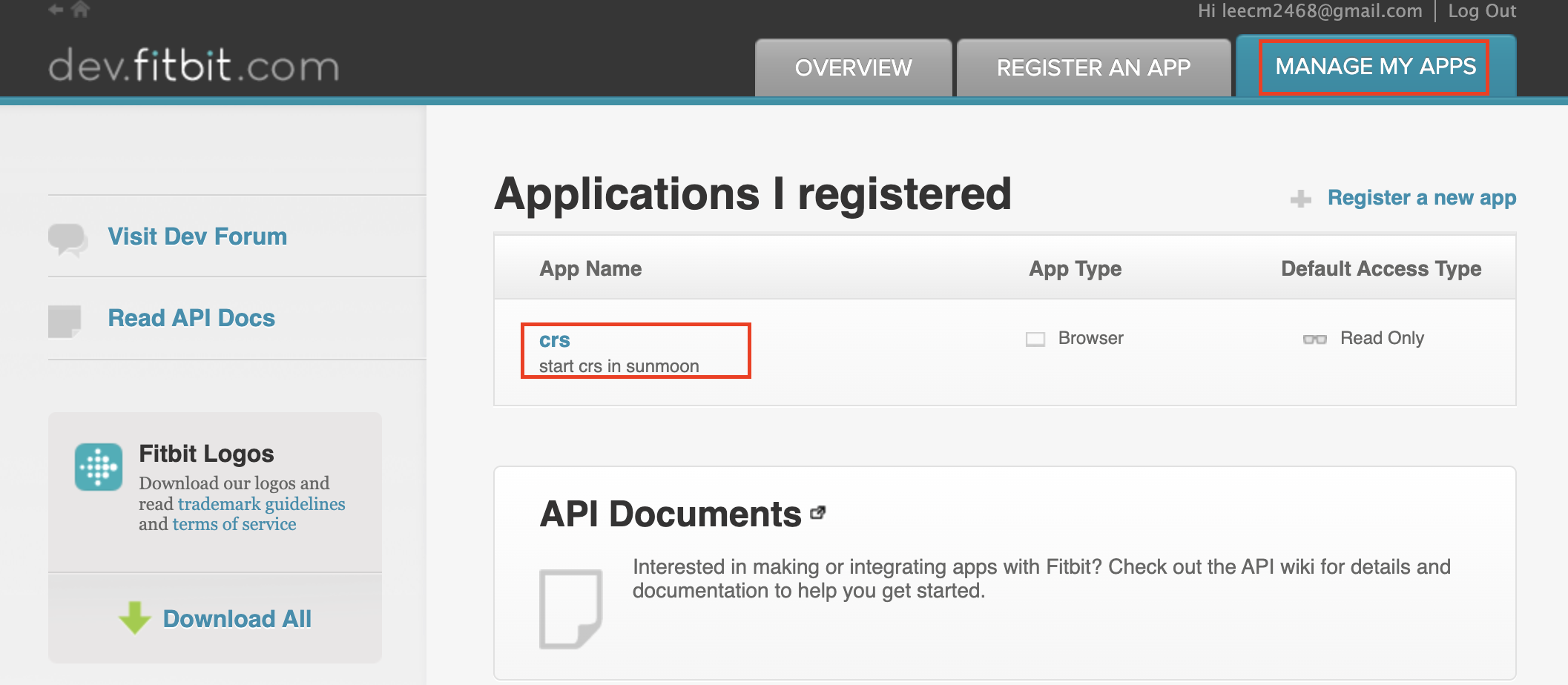
Task: Click the external link icon beside API Documents
Action: 818,512
